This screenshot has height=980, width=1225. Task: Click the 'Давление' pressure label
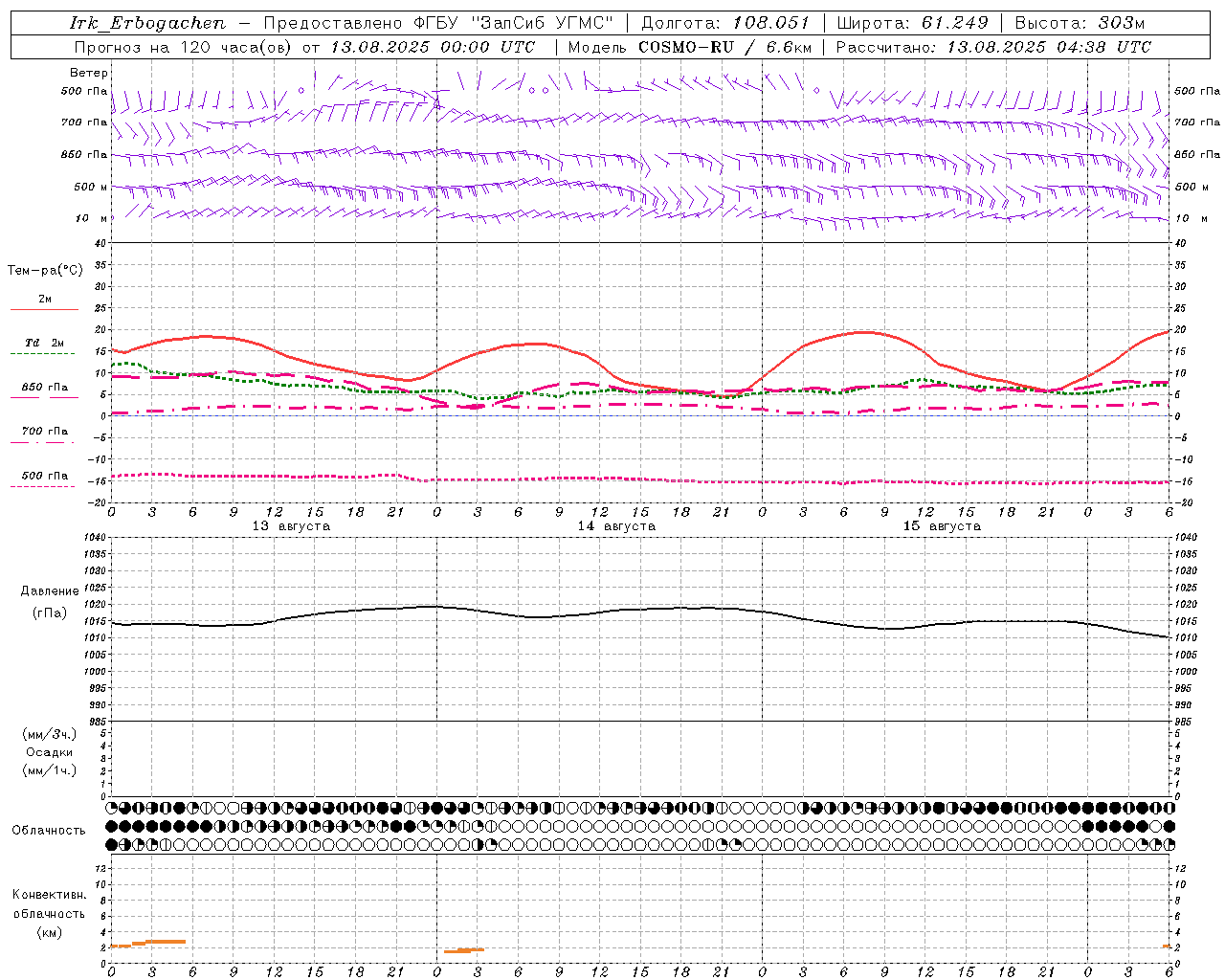[x=50, y=591]
